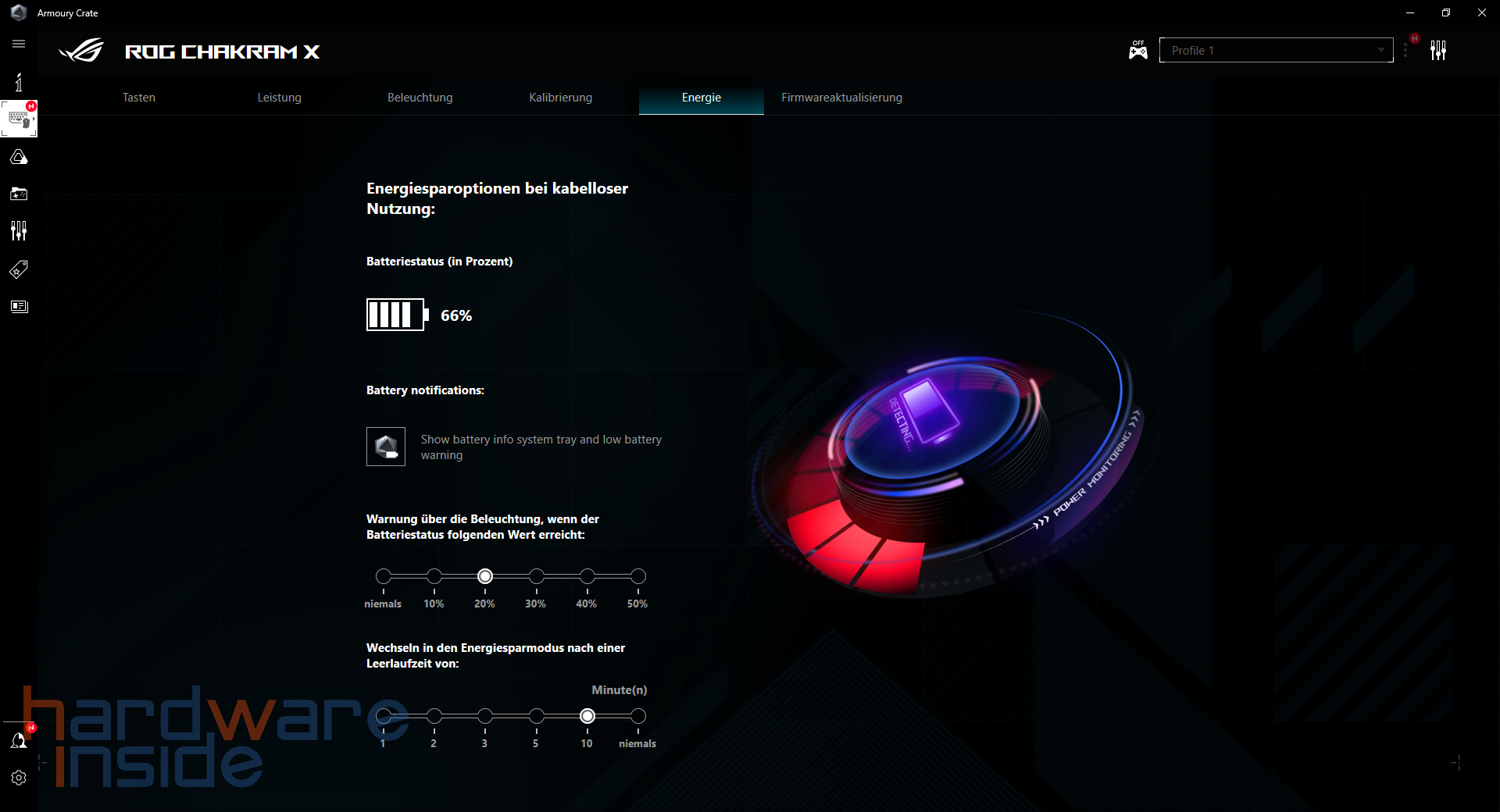Viewport: 1500px width, 812px height.
Task: Open the Game Library sidebar icon
Action: pyautogui.click(x=19, y=194)
